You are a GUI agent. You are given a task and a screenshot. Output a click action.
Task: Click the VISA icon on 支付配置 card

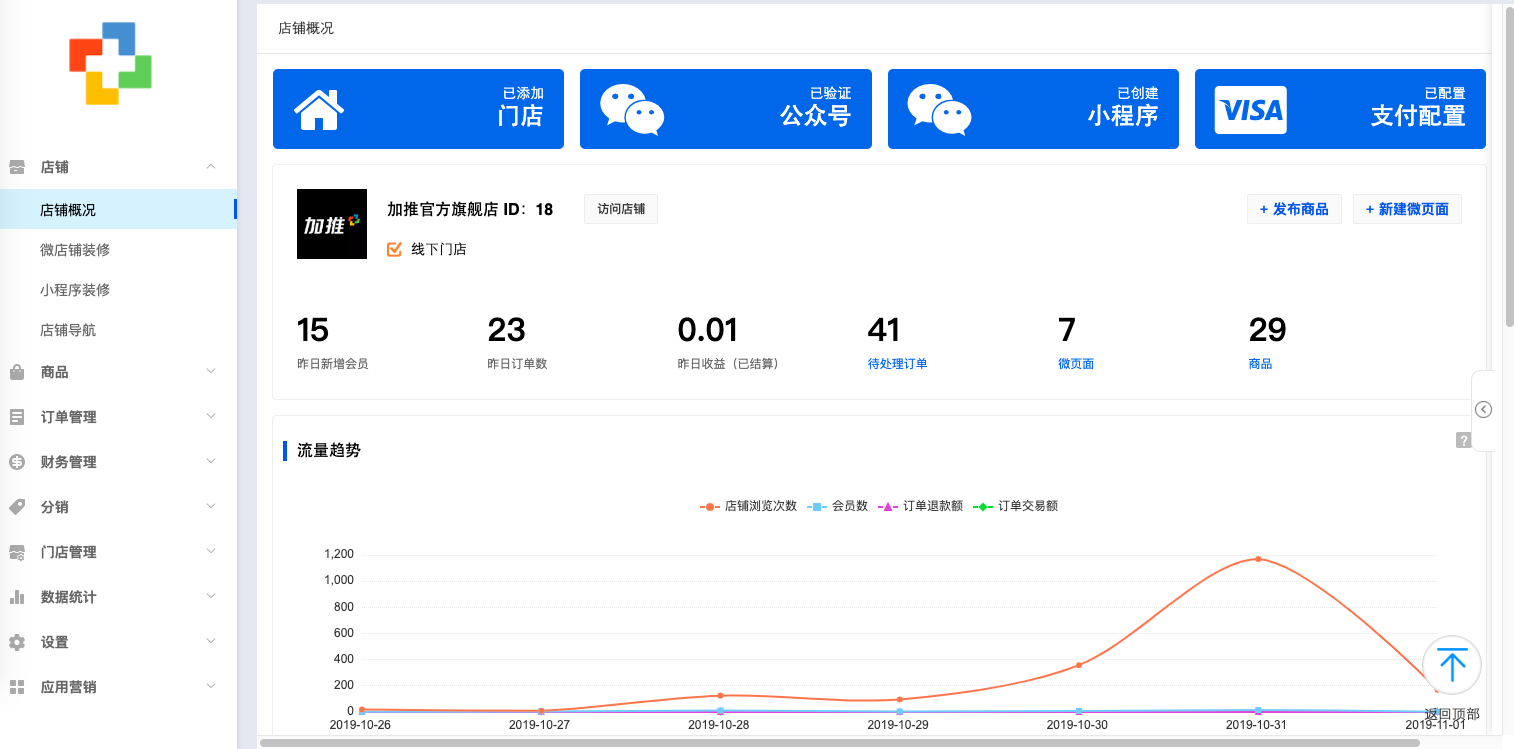coord(1251,109)
